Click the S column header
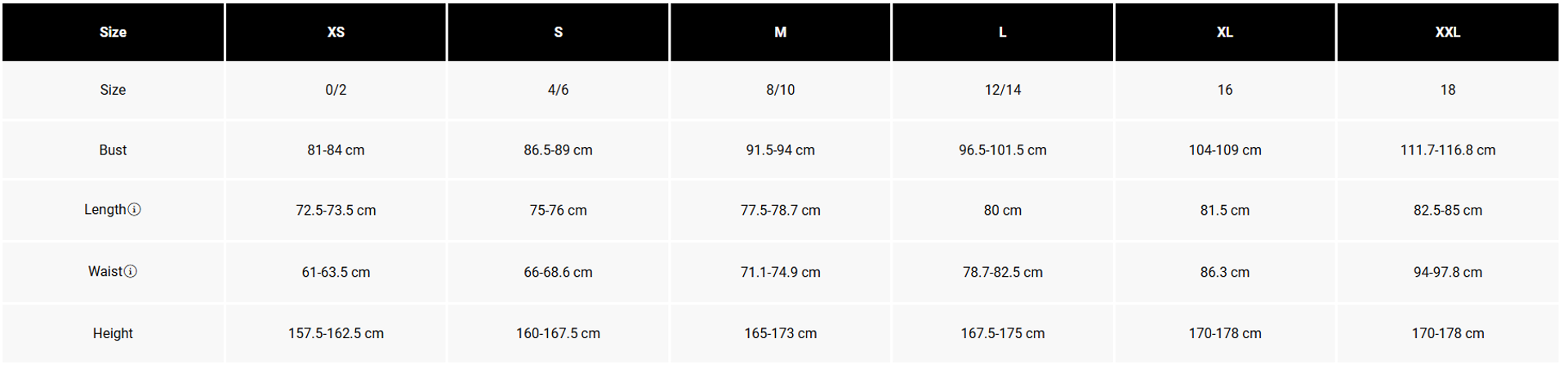Image resolution: width=1568 pixels, height=370 pixels. click(x=558, y=32)
